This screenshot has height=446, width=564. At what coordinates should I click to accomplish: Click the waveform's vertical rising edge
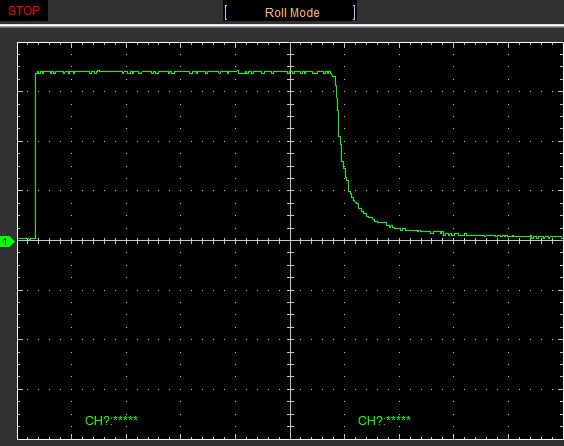36,155
